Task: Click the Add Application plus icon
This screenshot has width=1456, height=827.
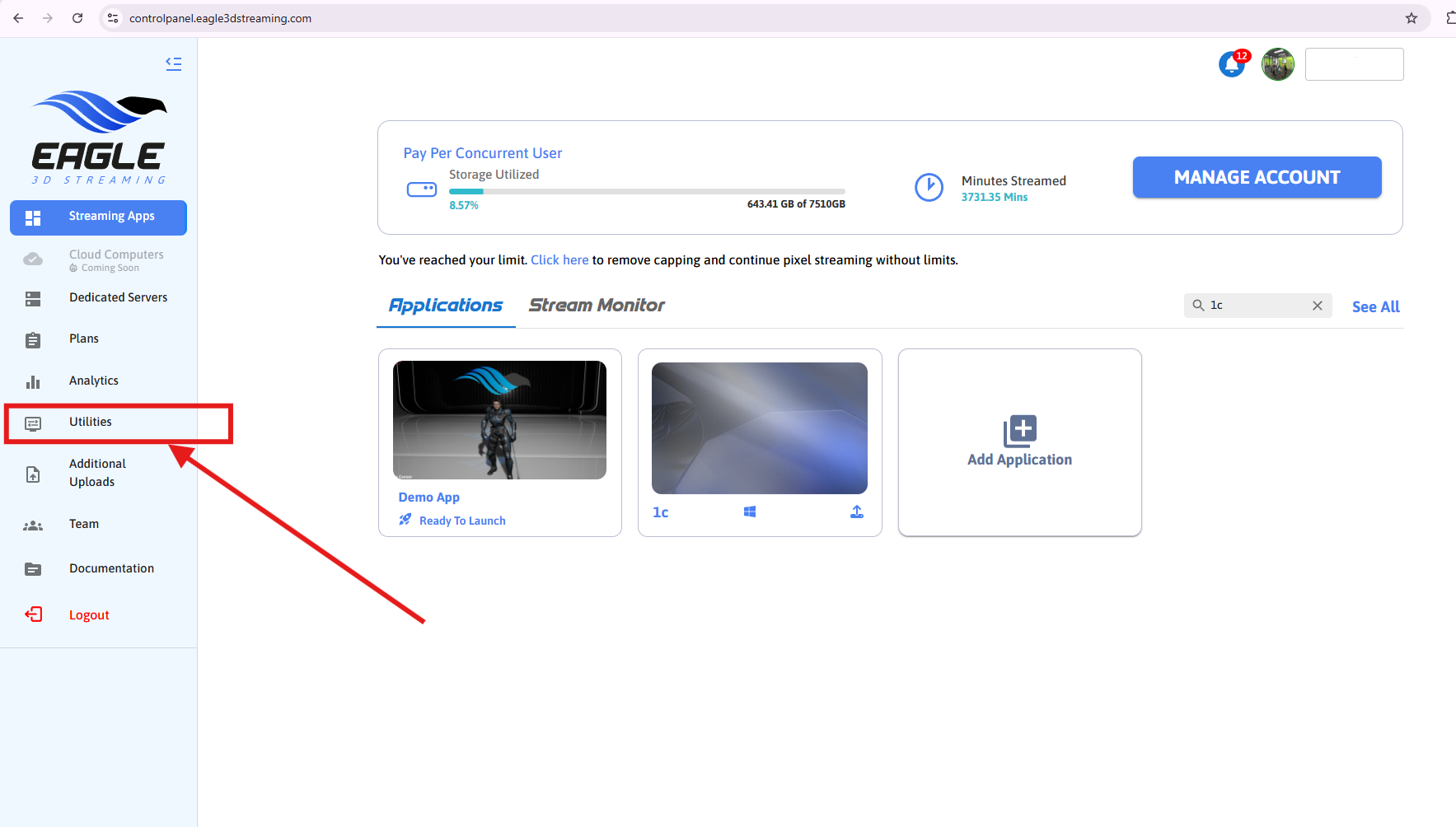Action: 1019,431
